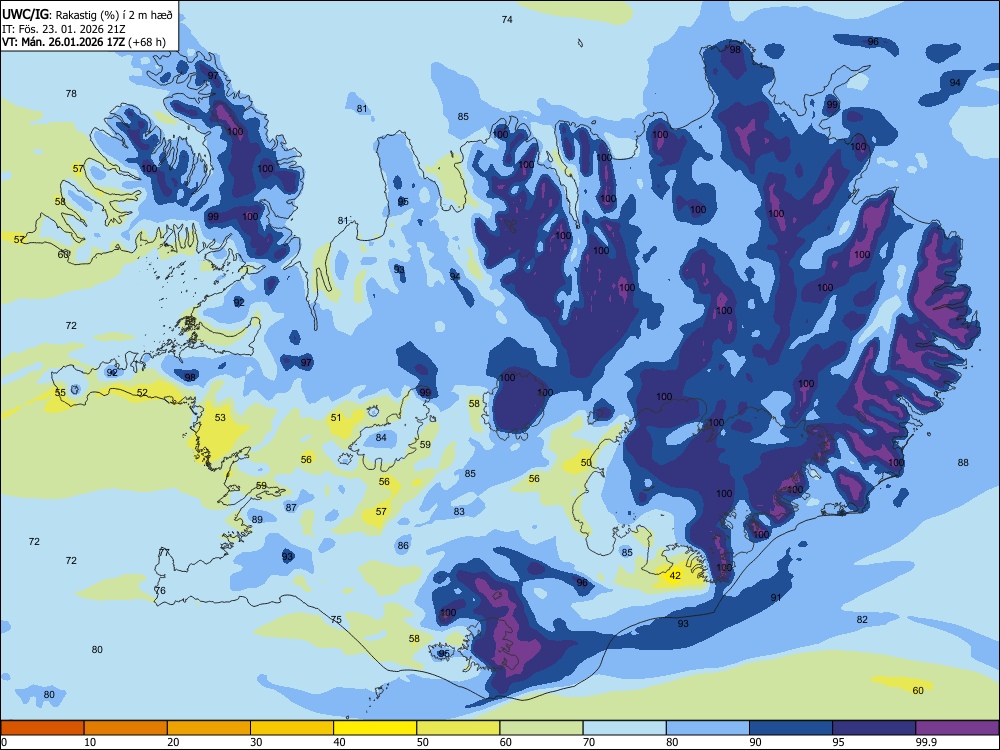This screenshot has width=1000, height=750.
Task: Click the legend tick label '30'
Action: point(256,742)
